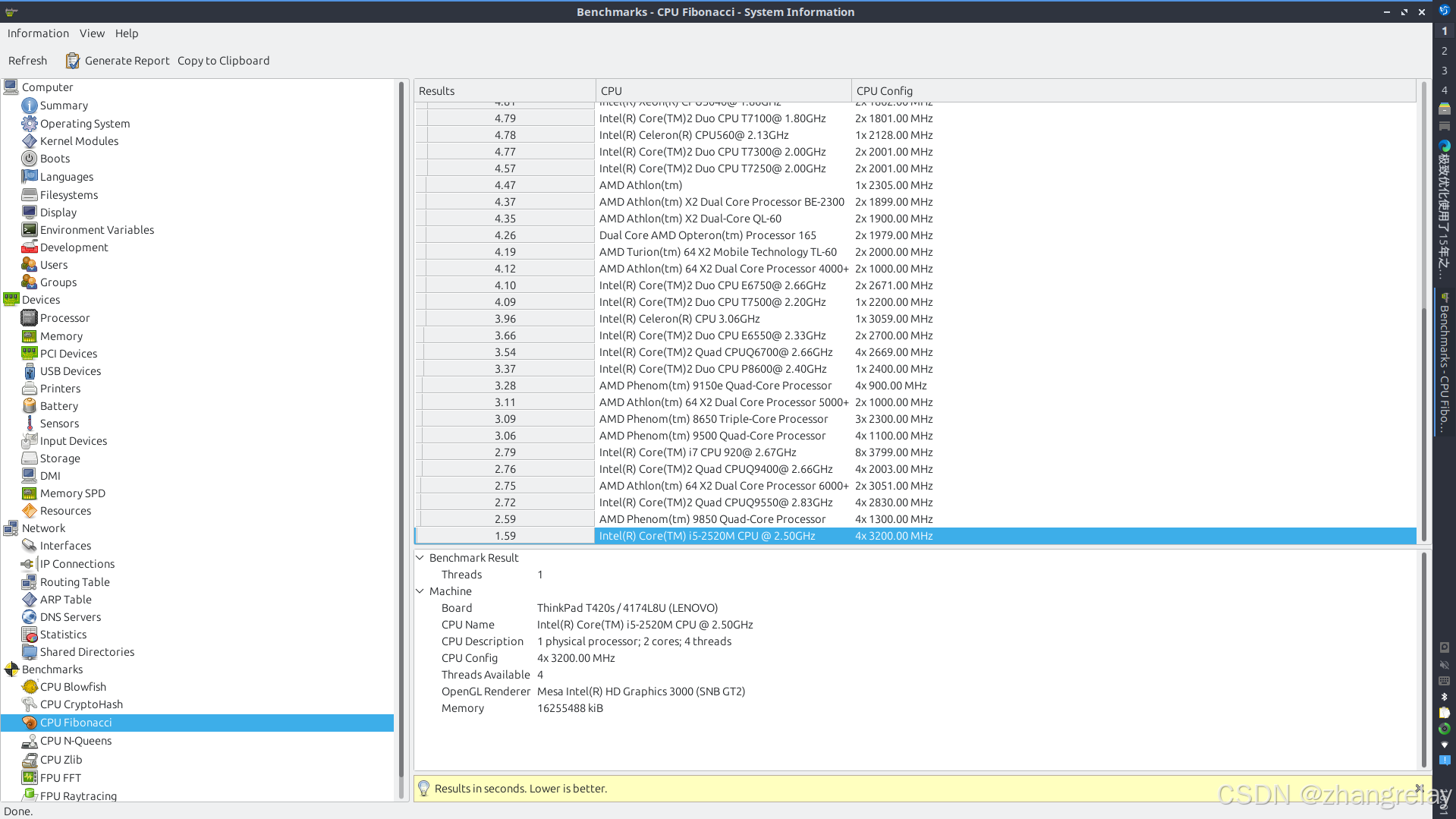Open the Languages flag icon

(x=30, y=177)
